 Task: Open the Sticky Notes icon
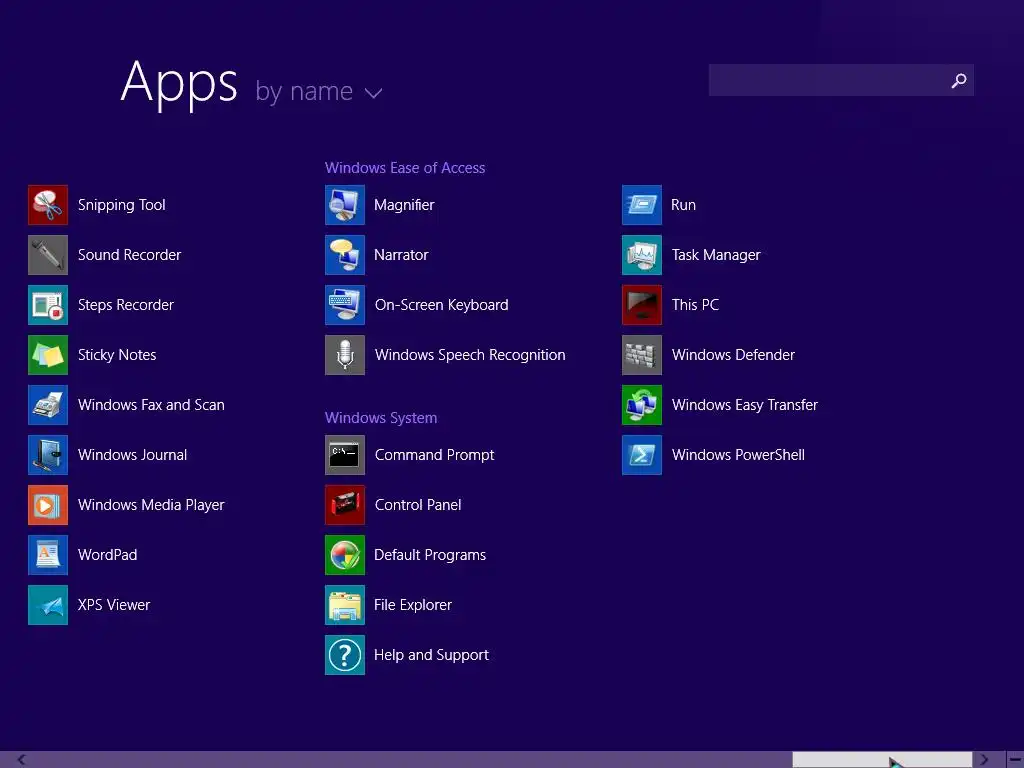click(48, 355)
